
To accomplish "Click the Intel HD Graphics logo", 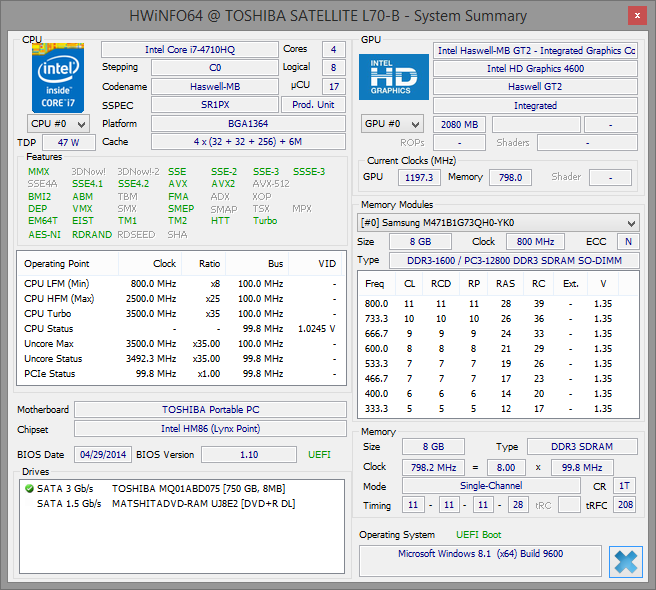I will pos(394,77).
